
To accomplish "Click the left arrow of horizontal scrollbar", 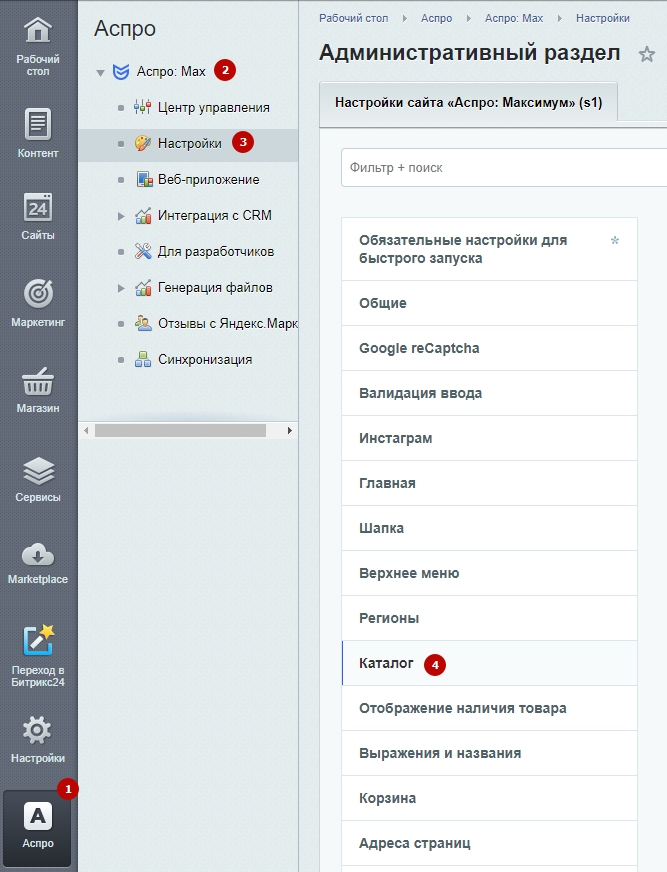I will 86,430.
